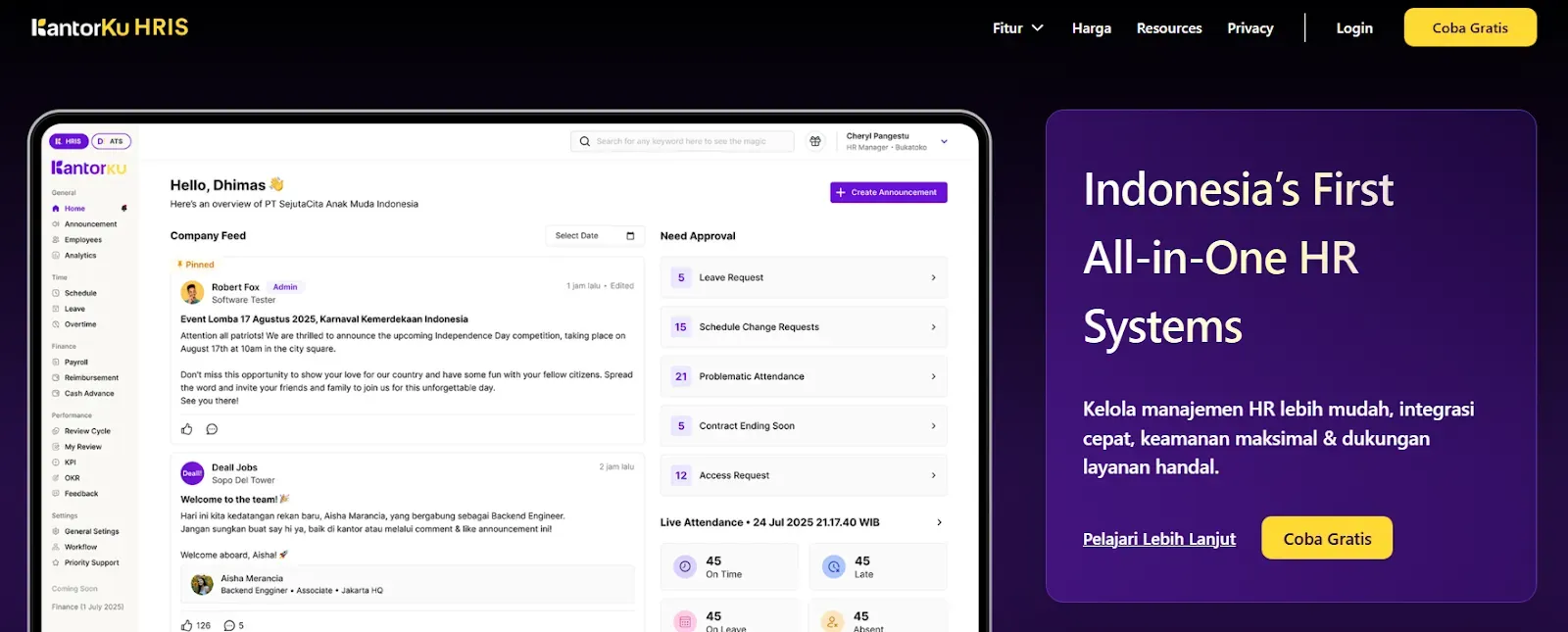Click the Absent person icon
Screen dimensions: 1568x632
click(833, 621)
